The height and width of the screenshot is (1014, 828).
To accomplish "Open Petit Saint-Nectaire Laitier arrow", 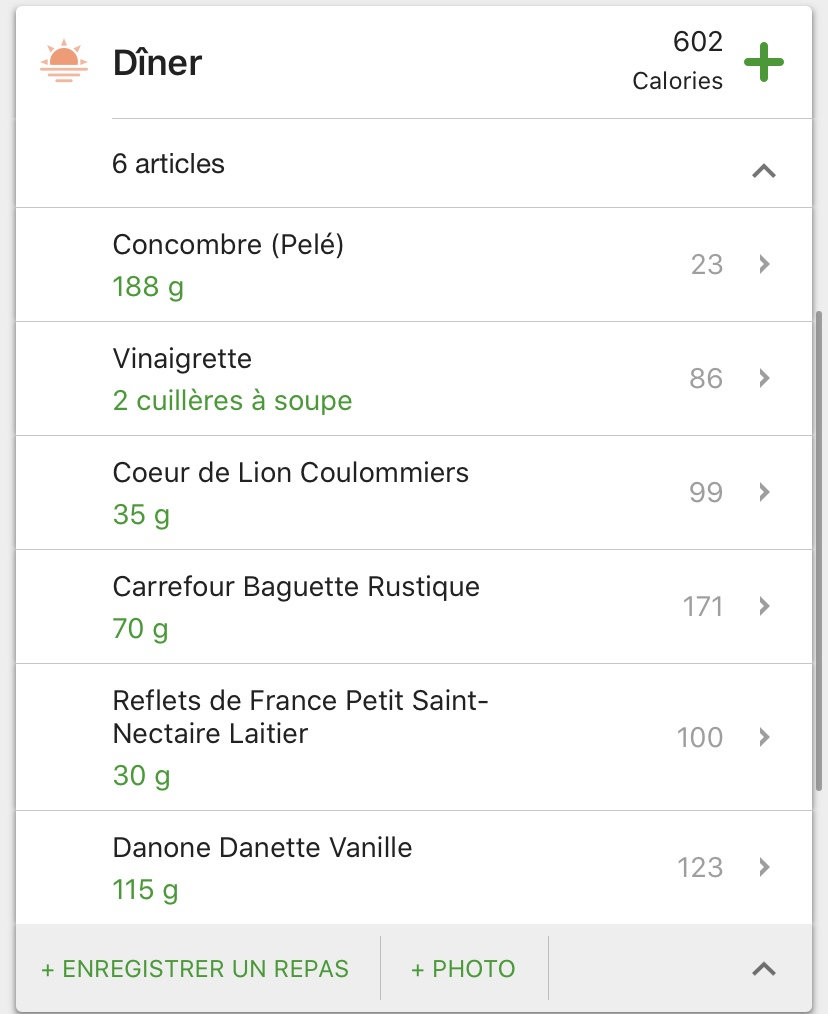I will [x=764, y=737].
